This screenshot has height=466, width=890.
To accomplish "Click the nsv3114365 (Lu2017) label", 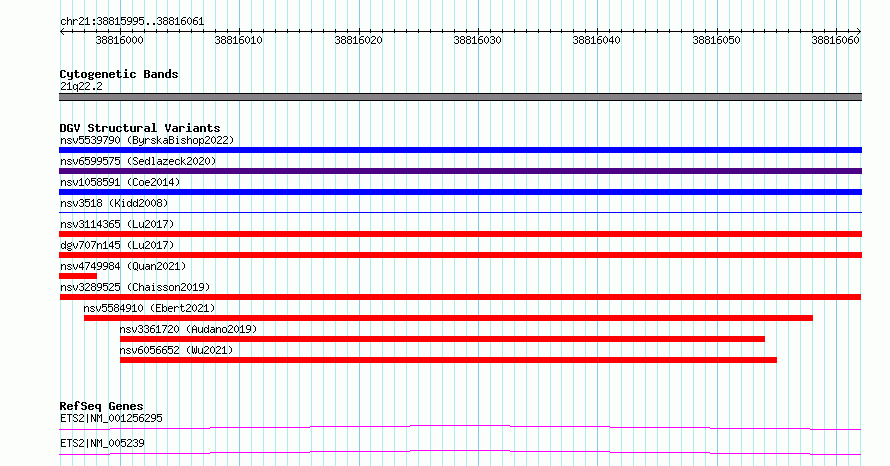I will pyautogui.click(x=117, y=224).
